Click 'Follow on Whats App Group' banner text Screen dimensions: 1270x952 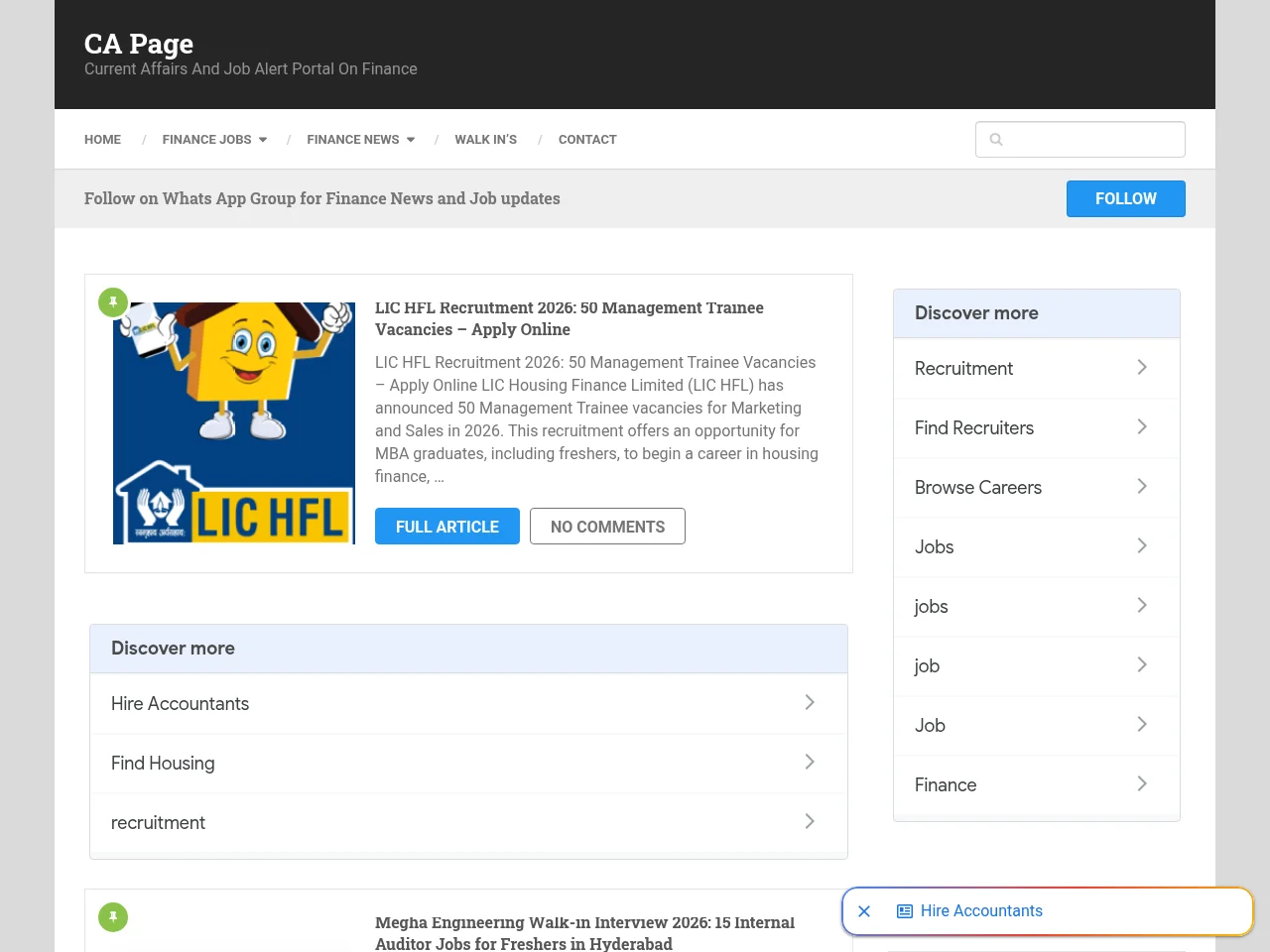coord(322,198)
